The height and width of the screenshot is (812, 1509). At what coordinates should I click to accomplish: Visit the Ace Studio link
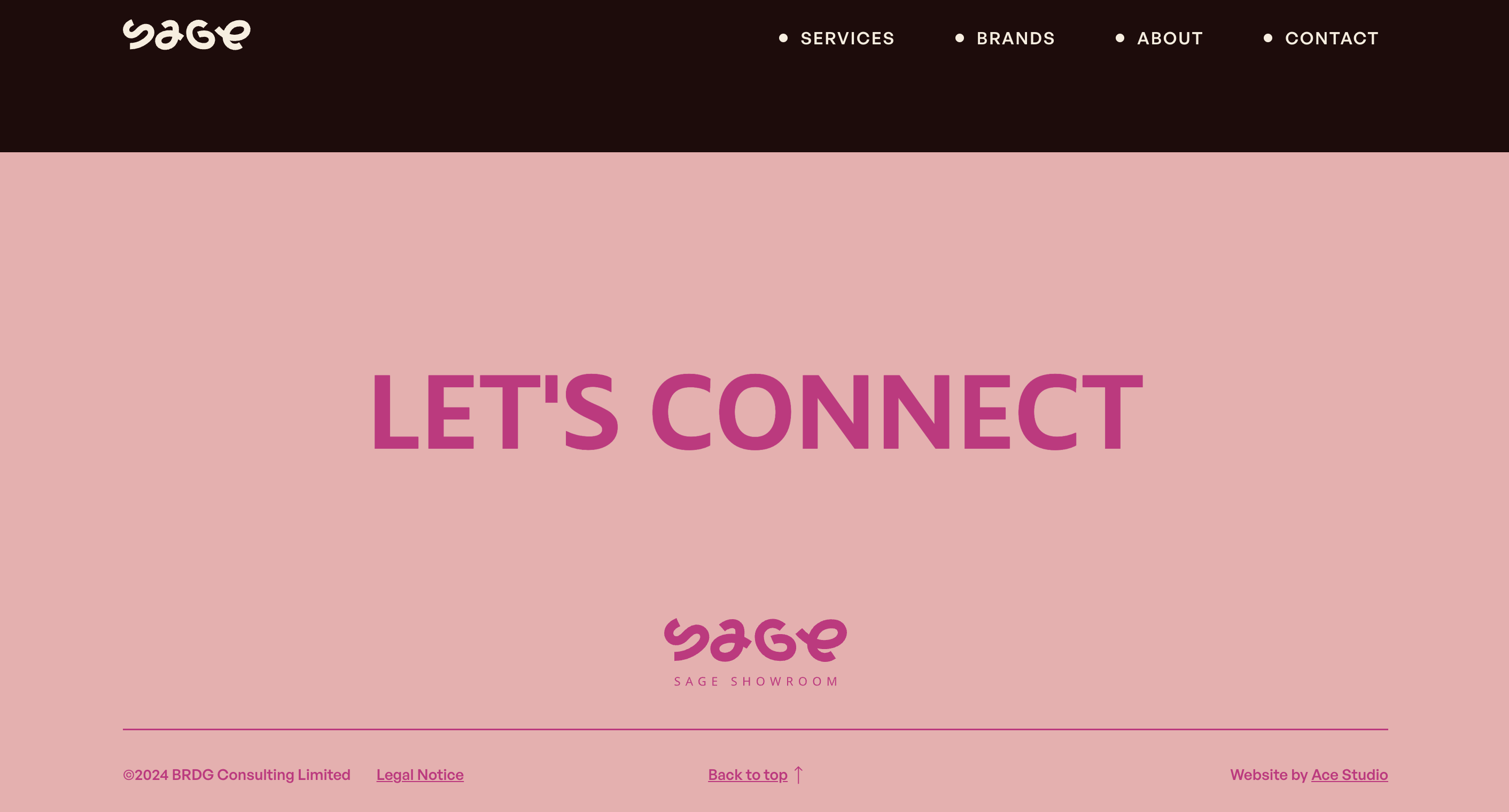(x=1349, y=775)
